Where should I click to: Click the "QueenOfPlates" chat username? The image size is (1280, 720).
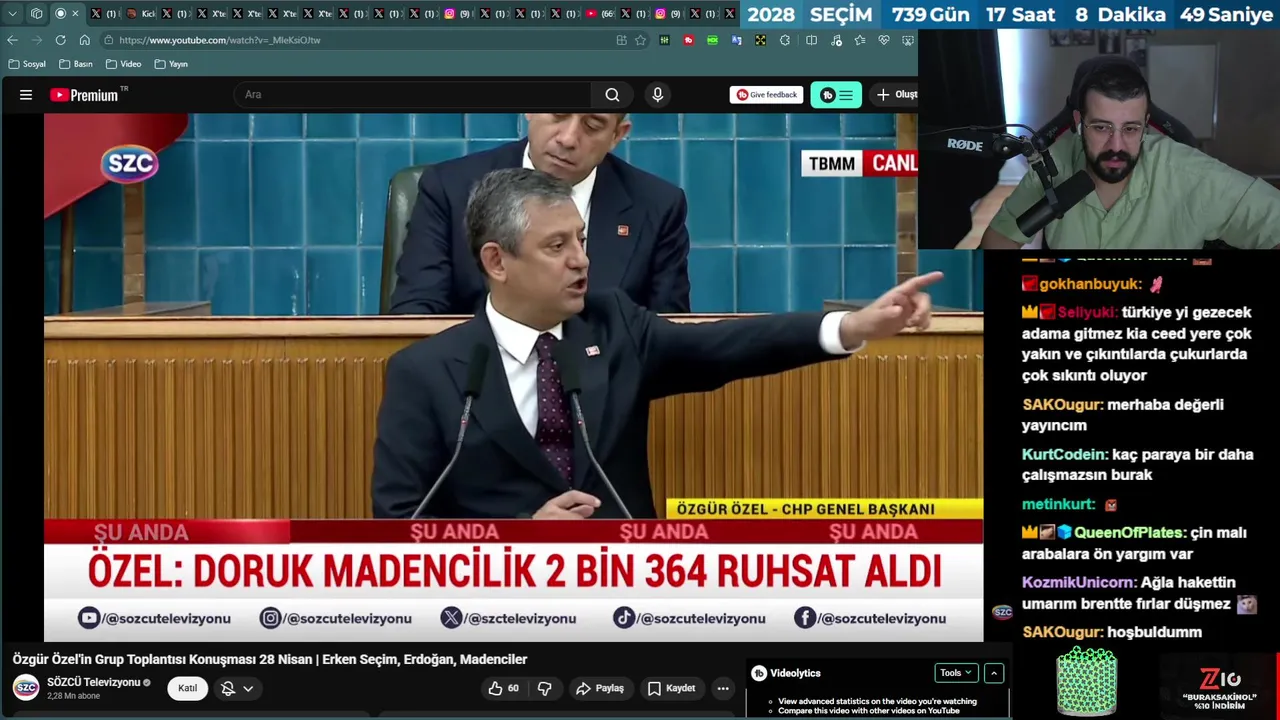[1130, 533]
